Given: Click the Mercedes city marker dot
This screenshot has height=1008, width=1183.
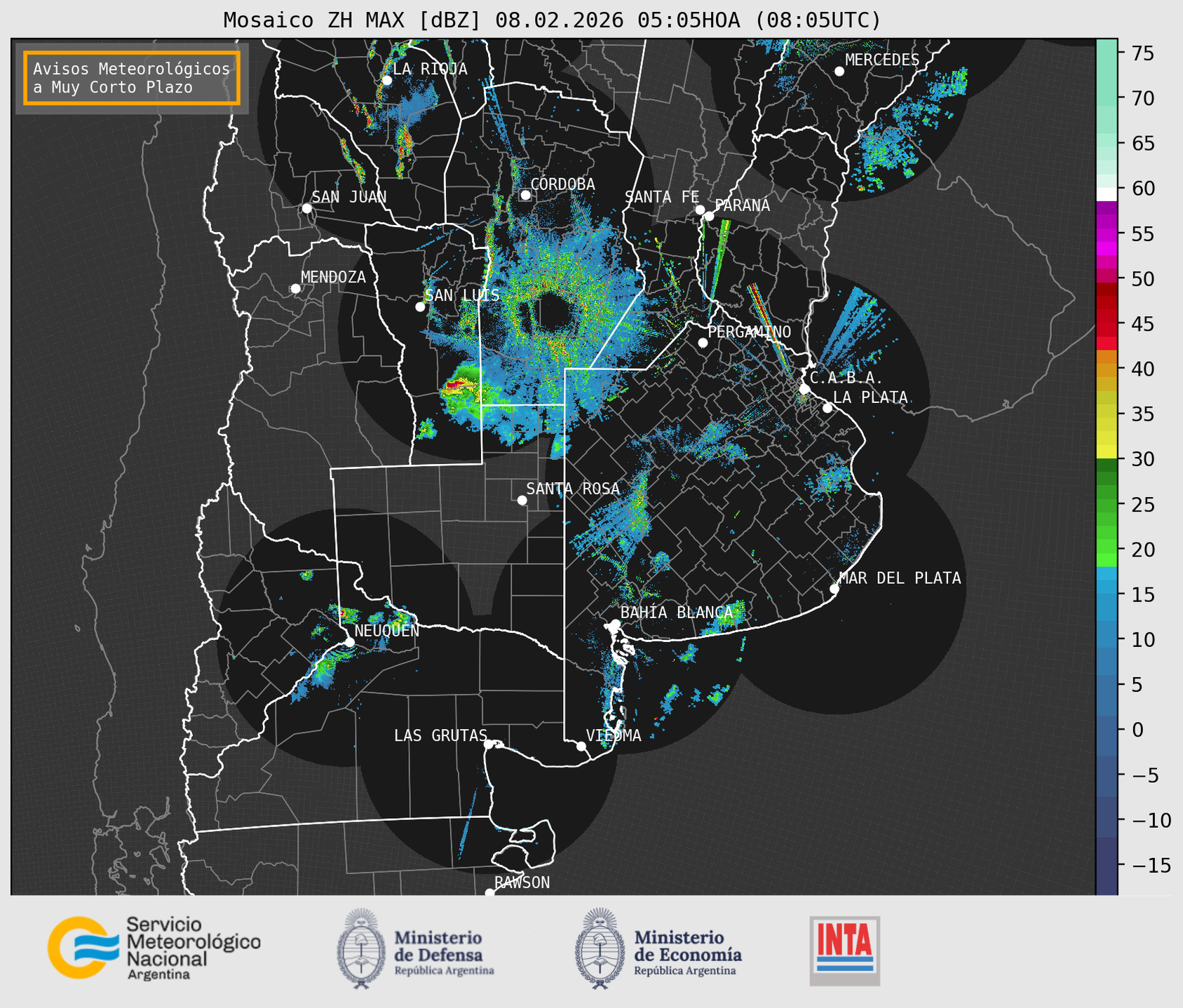Looking at the screenshot, I should [x=839, y=71].
